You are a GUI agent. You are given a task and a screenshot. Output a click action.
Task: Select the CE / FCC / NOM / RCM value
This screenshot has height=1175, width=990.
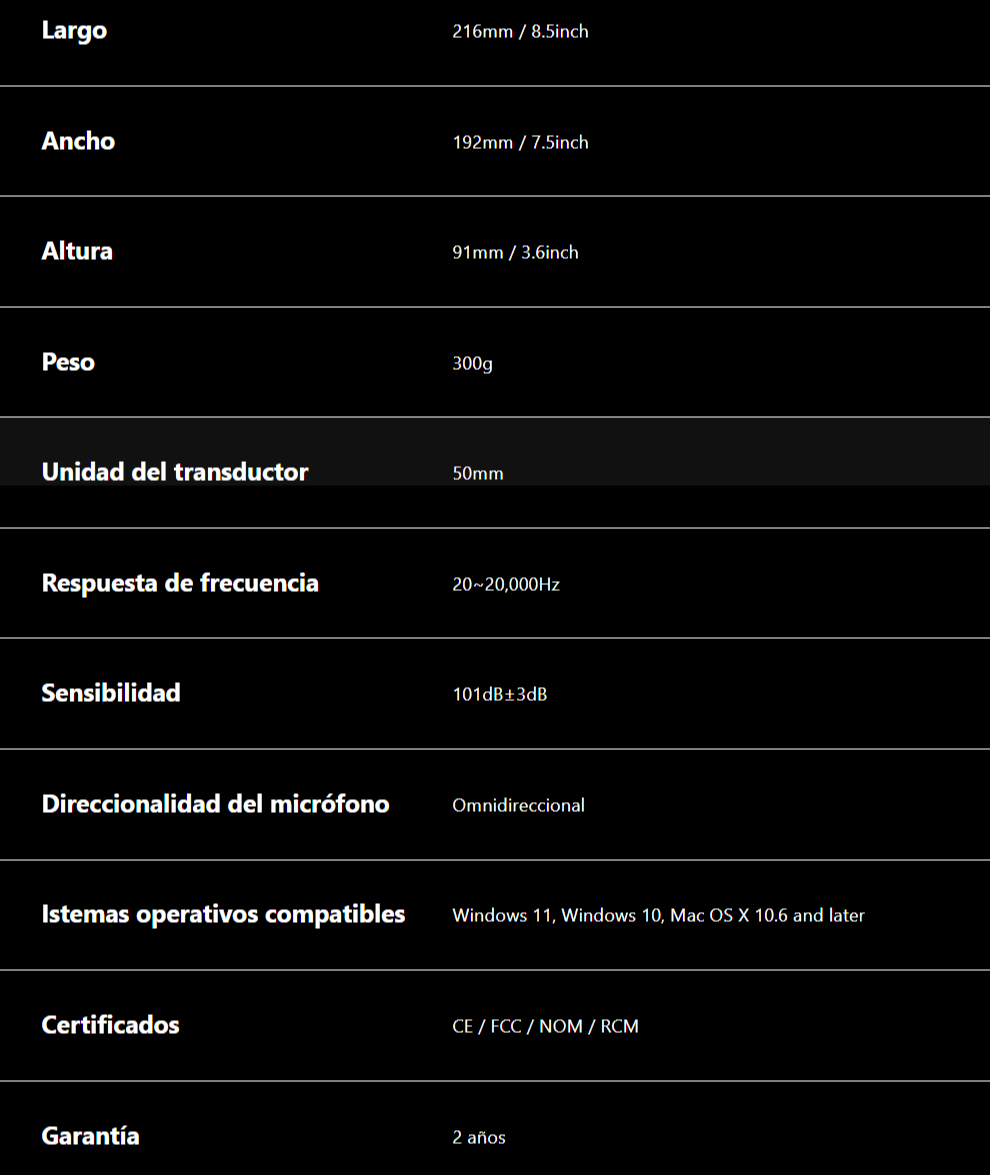click(x=545, y=1026)
